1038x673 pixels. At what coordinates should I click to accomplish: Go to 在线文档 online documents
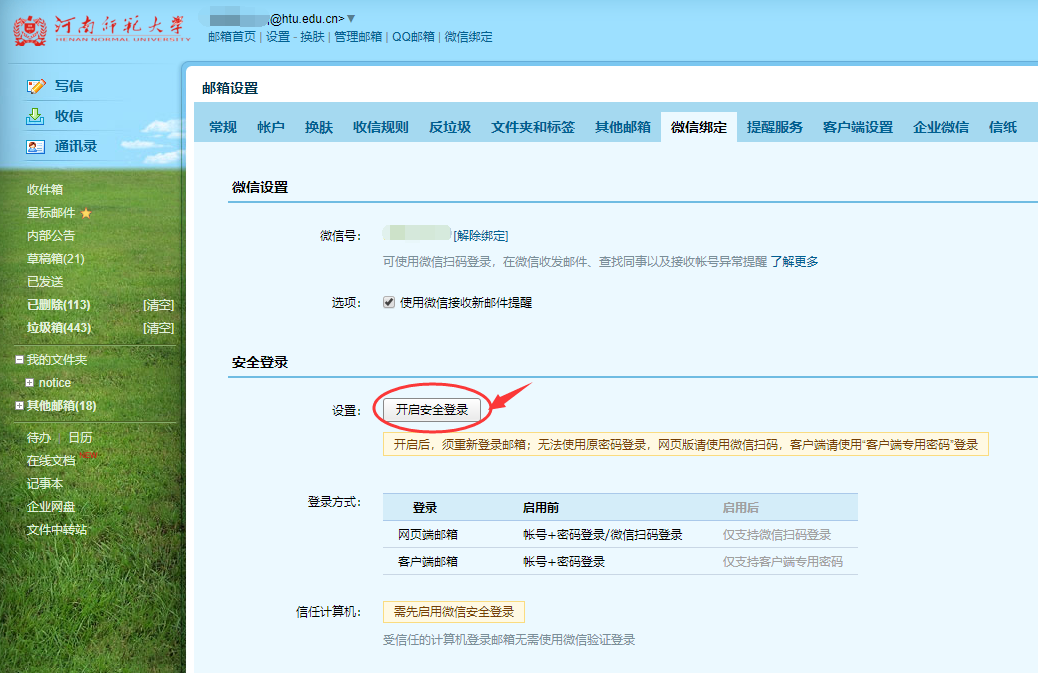[51, 461]
